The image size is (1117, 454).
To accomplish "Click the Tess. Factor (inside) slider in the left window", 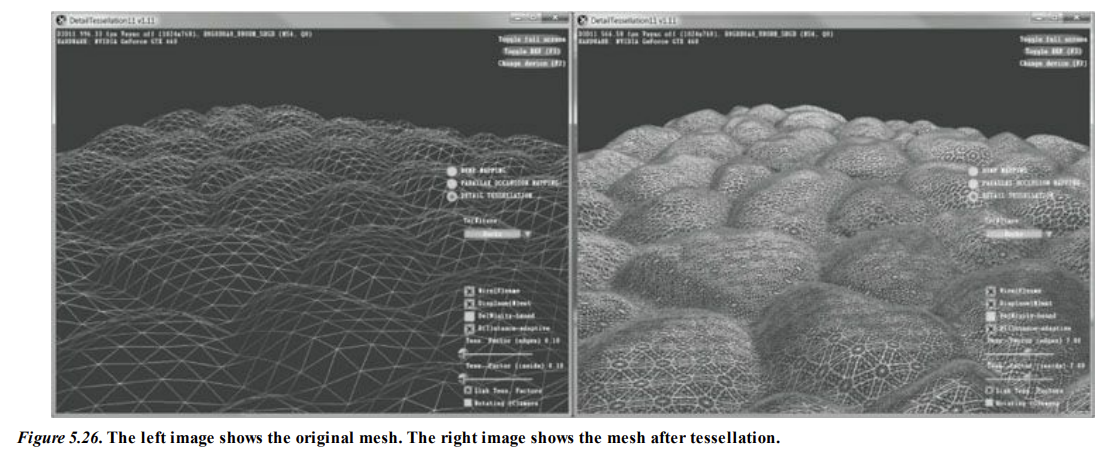I will click(x=497, y=378).
